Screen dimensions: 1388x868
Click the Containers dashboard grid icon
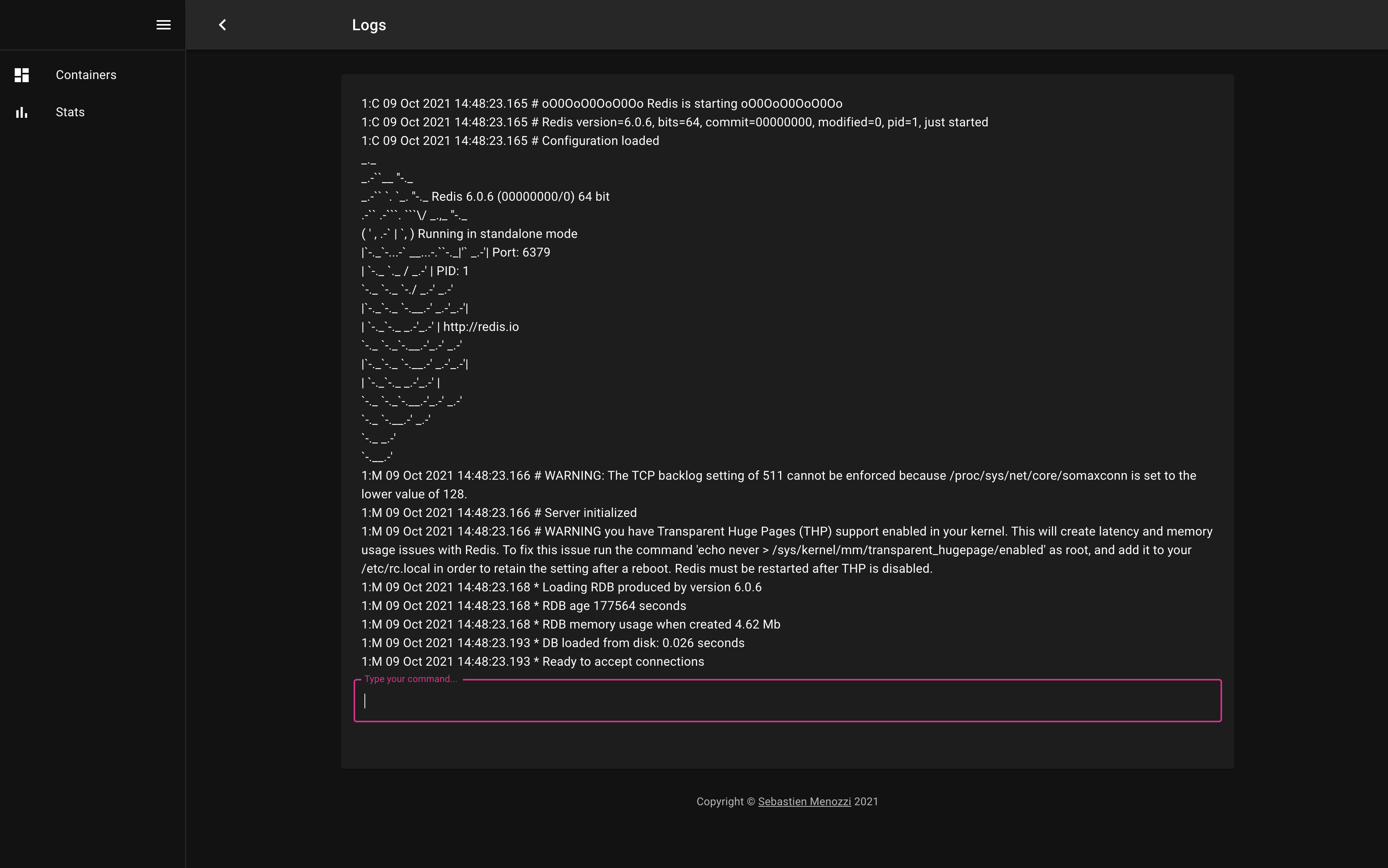click(x=22, y=75)
